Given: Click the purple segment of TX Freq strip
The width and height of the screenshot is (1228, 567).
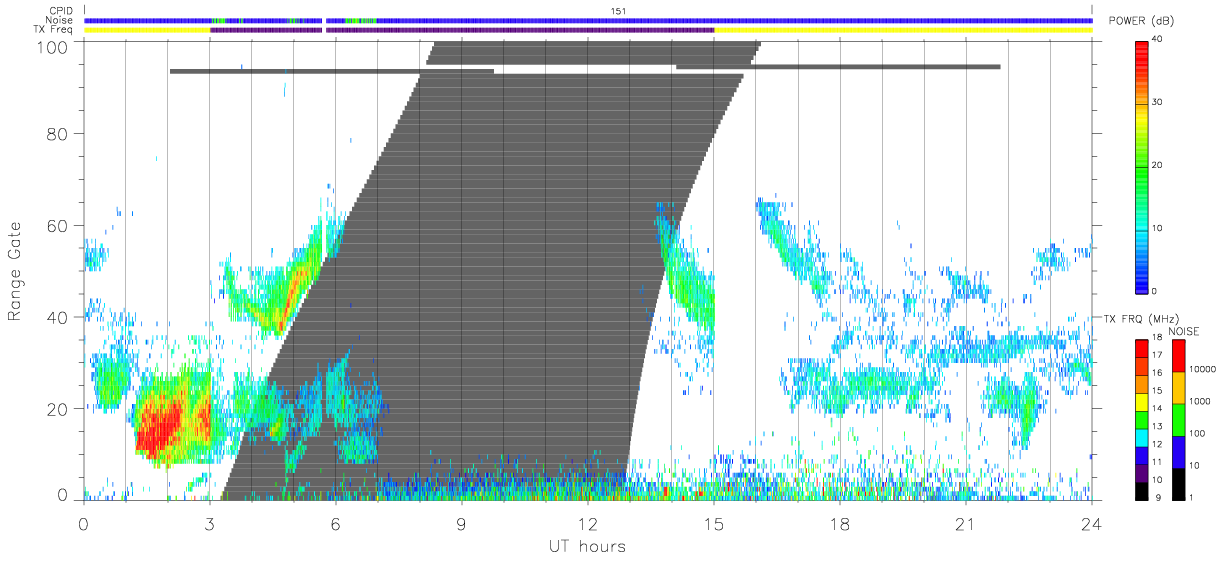Looking at the screenshot, I should (x=462, y=30).
